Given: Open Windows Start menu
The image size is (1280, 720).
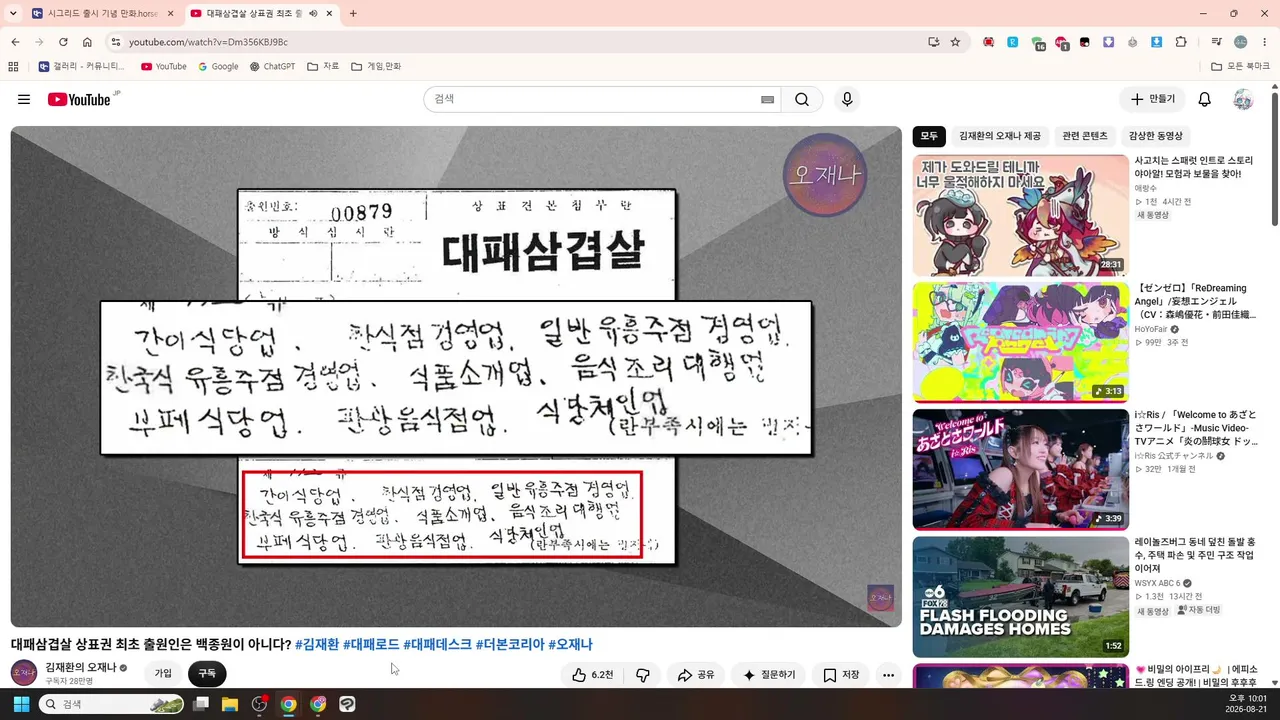Looking at the screenshot, I should click(21, 704).
